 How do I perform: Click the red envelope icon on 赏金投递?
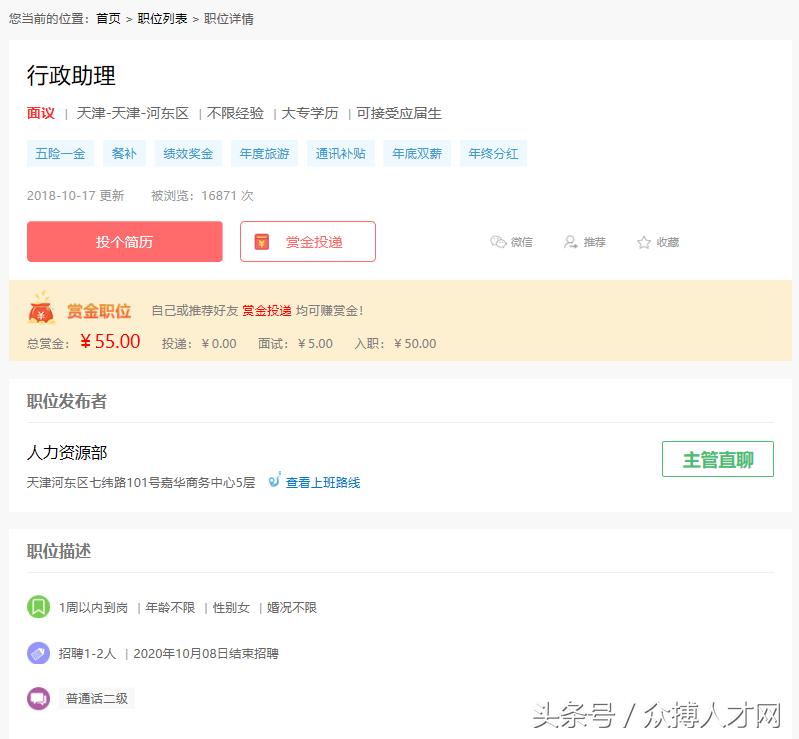(x=261, y=242)
